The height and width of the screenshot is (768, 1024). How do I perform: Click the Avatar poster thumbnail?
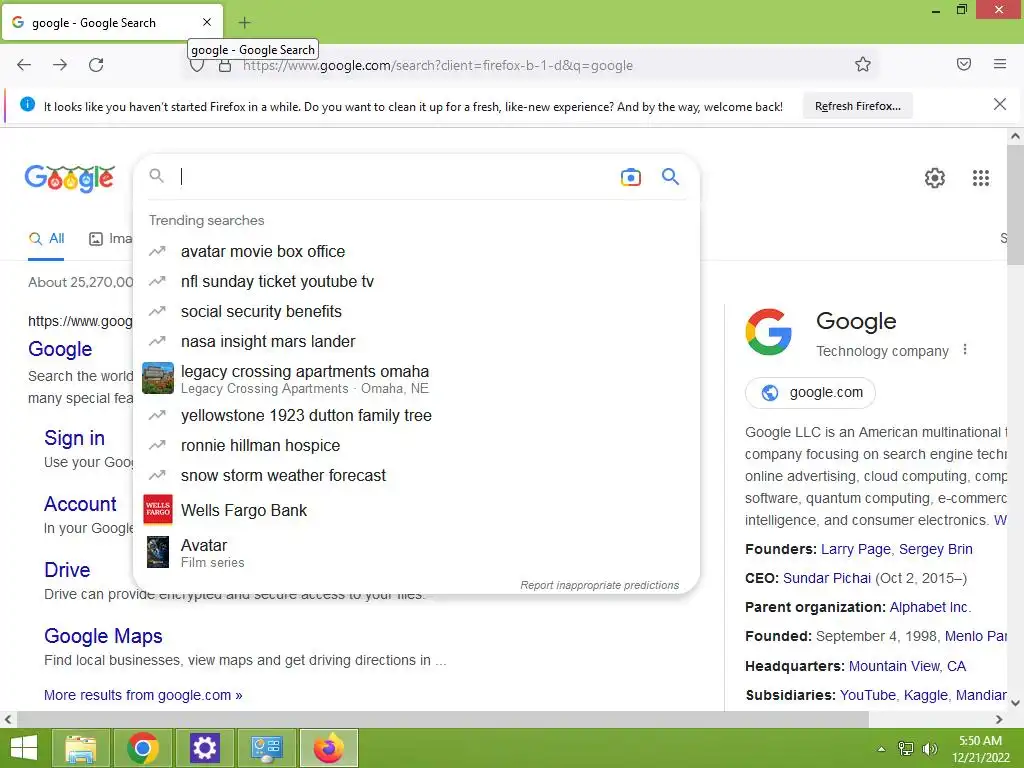[158, 552]
